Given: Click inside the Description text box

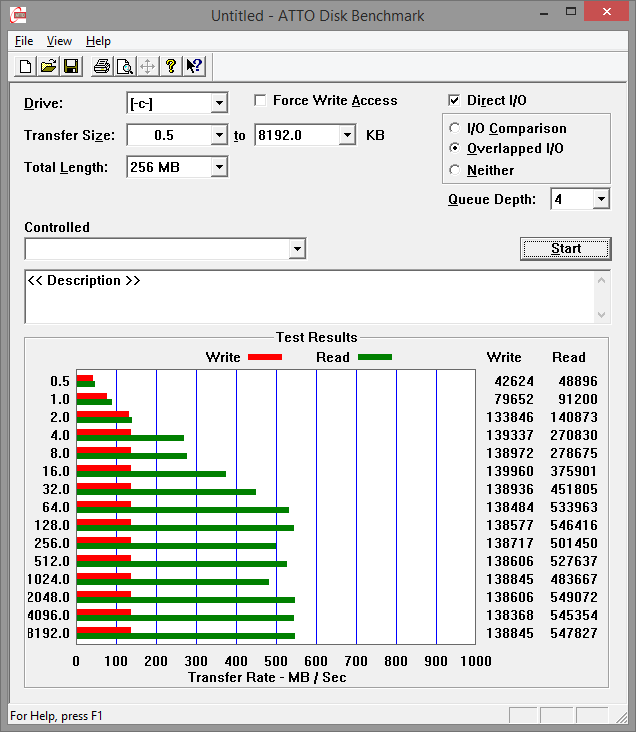Looking at the screenshot, I should [x=309, y=296].
